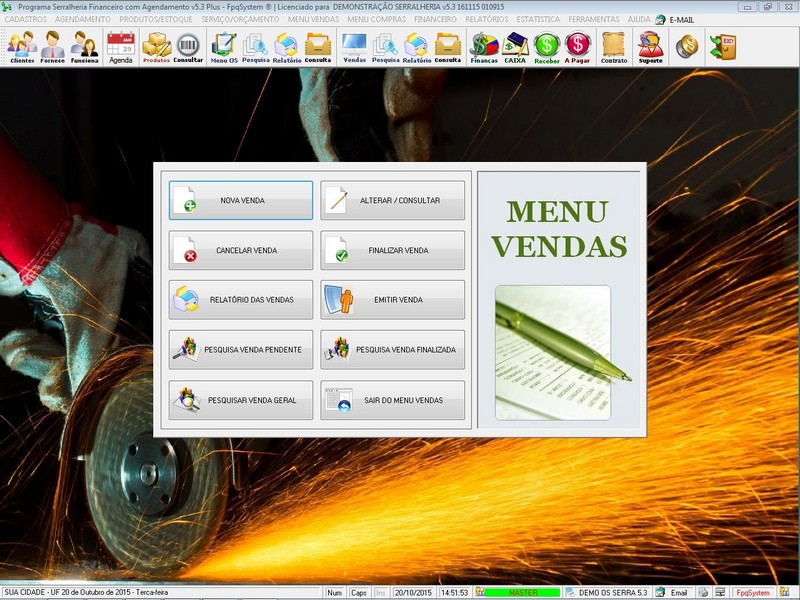Open the Suporte toolbar icon
Screen dimensions: 800x600
pos(651,47)
